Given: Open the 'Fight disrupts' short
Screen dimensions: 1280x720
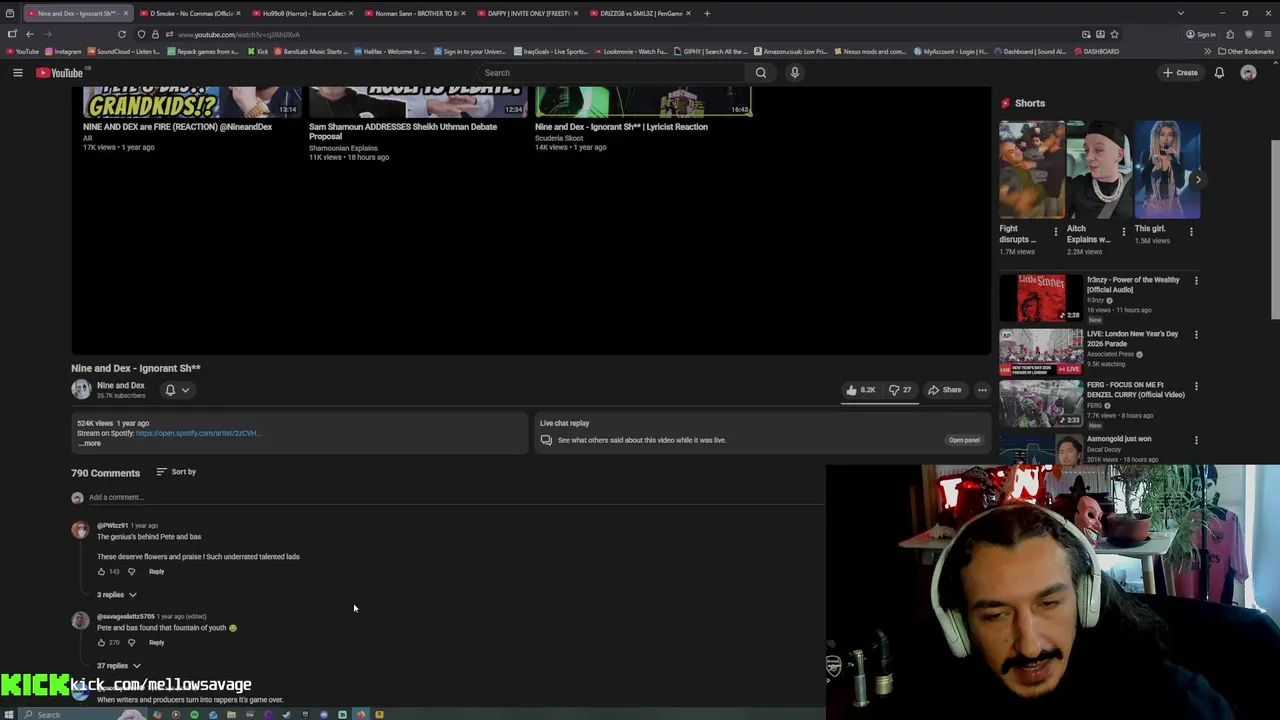Looking at the screenshot, I should coord(1032,170).
